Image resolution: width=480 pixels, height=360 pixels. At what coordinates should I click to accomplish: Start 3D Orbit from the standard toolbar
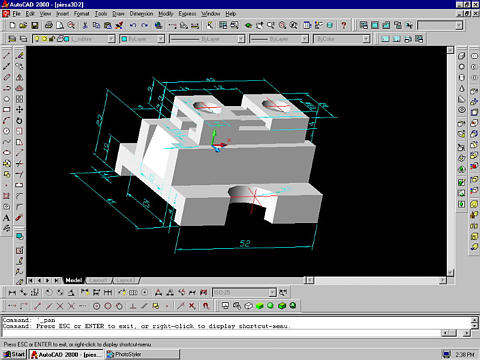tap(248, 25)
